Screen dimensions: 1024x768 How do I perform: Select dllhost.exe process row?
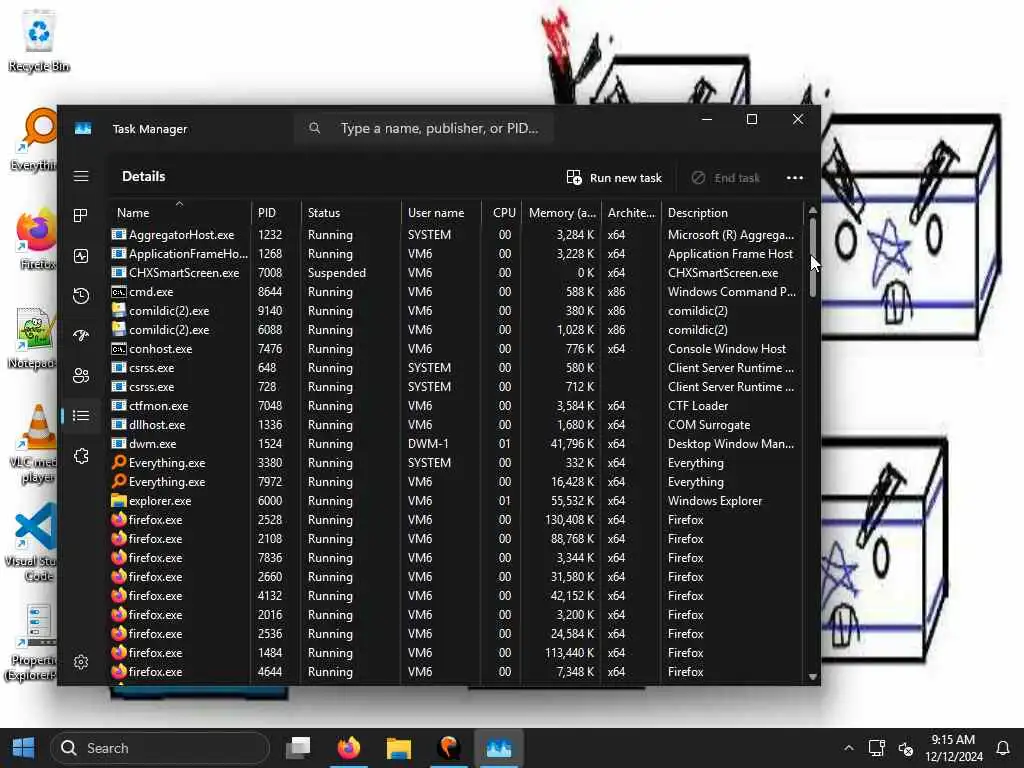coord(456,424)
